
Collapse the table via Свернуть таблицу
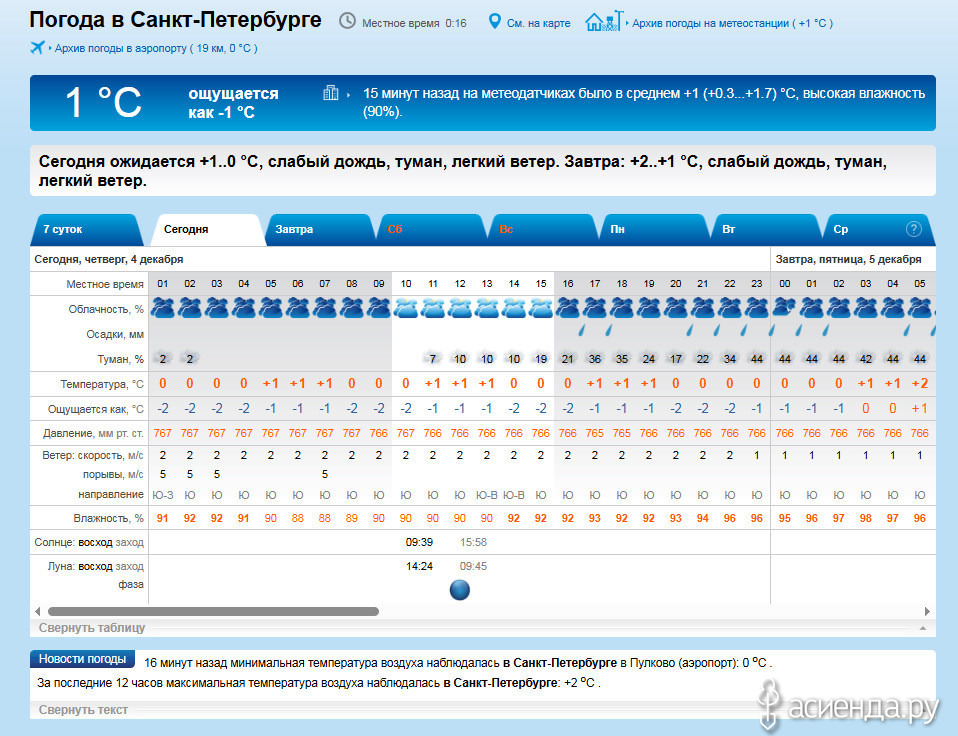pyautogui.click(x=92, y=628)
